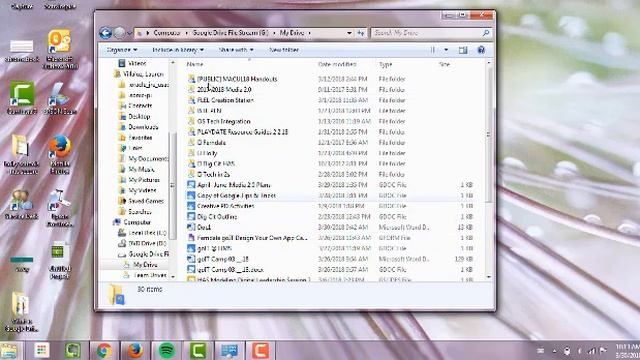
Task: Open green Camtasia icon on taskbar
Action: click(x=198, y=351)
